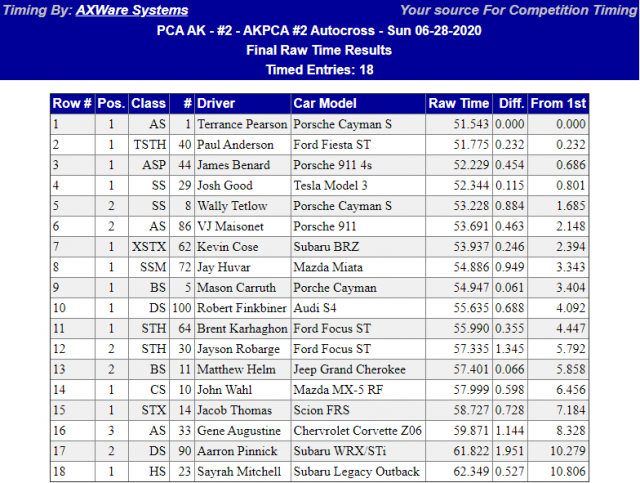Select driver Sayrah Mitchell in last row
Screen dimensions: 640x483
pos(236,471)
